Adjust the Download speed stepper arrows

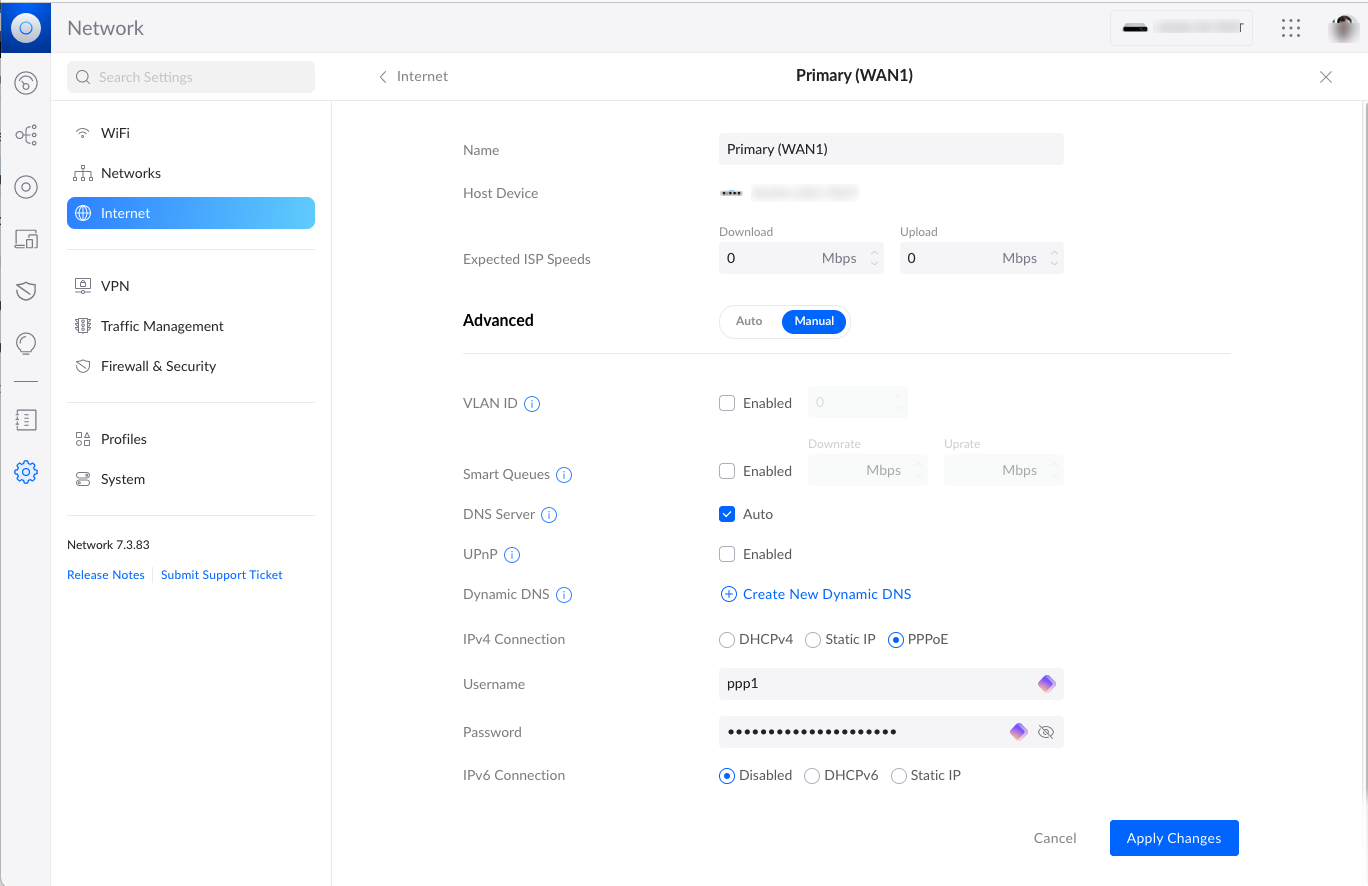point(874,258)
